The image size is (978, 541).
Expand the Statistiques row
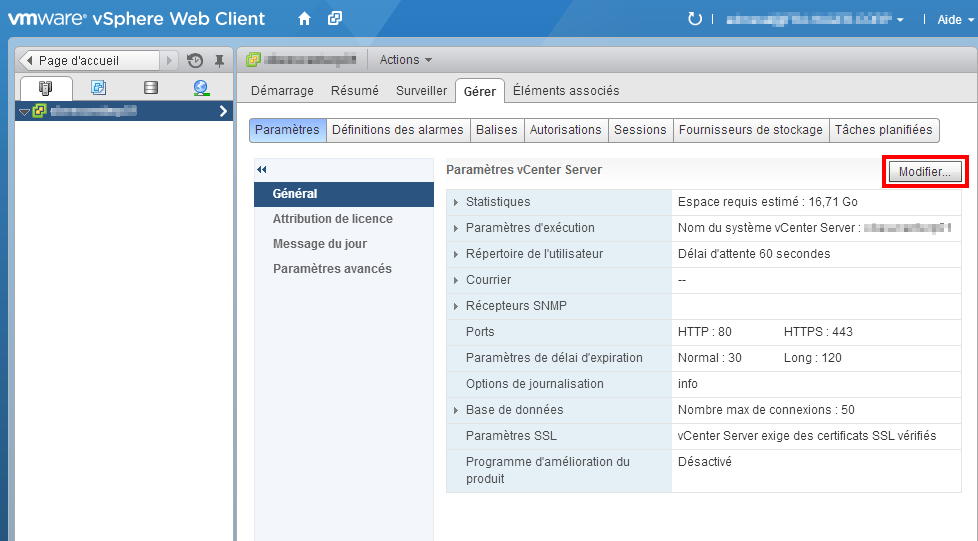[x=456, y=202]
